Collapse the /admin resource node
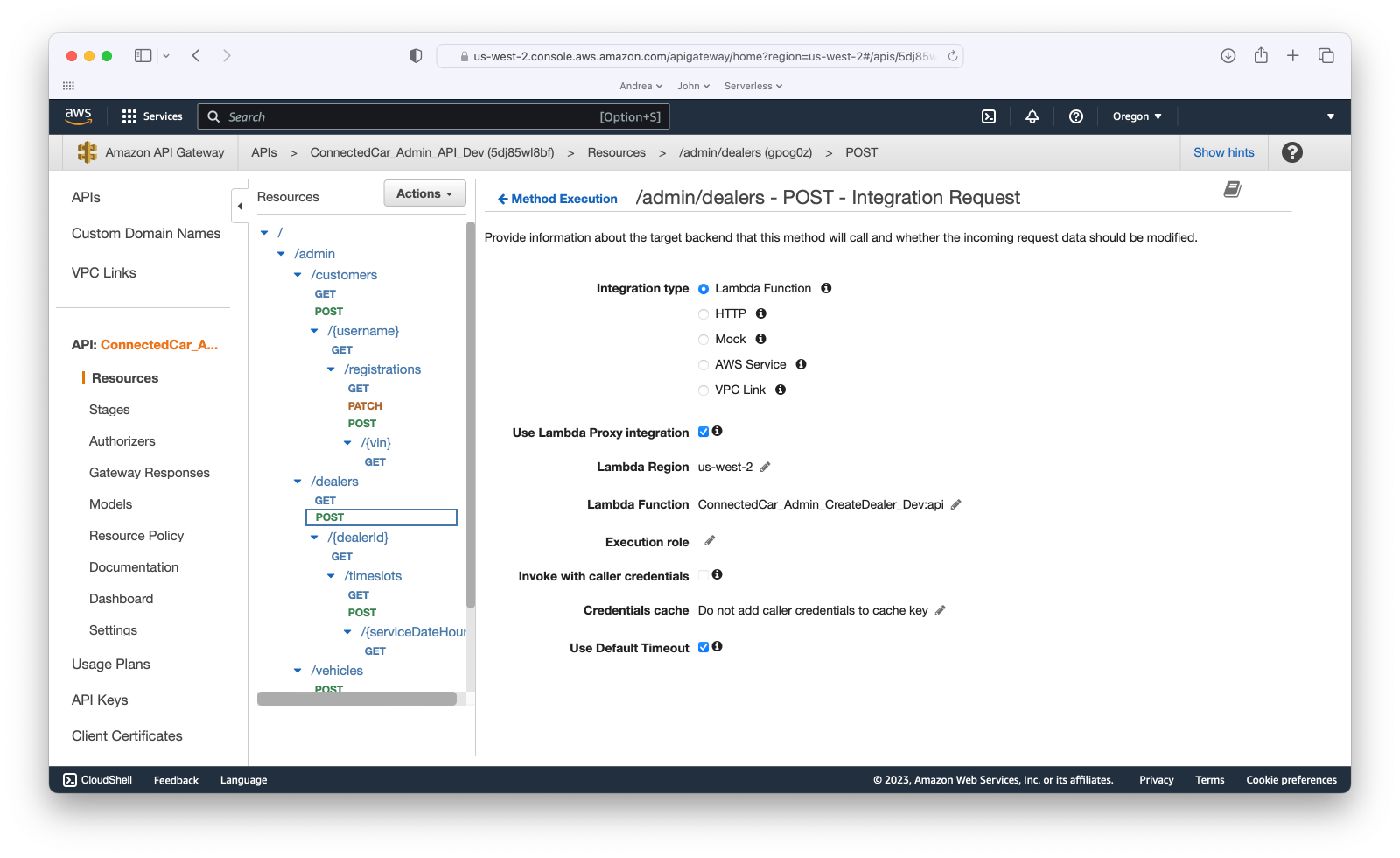The height and width of the screenshot is (858, 1400). [281, 254]
